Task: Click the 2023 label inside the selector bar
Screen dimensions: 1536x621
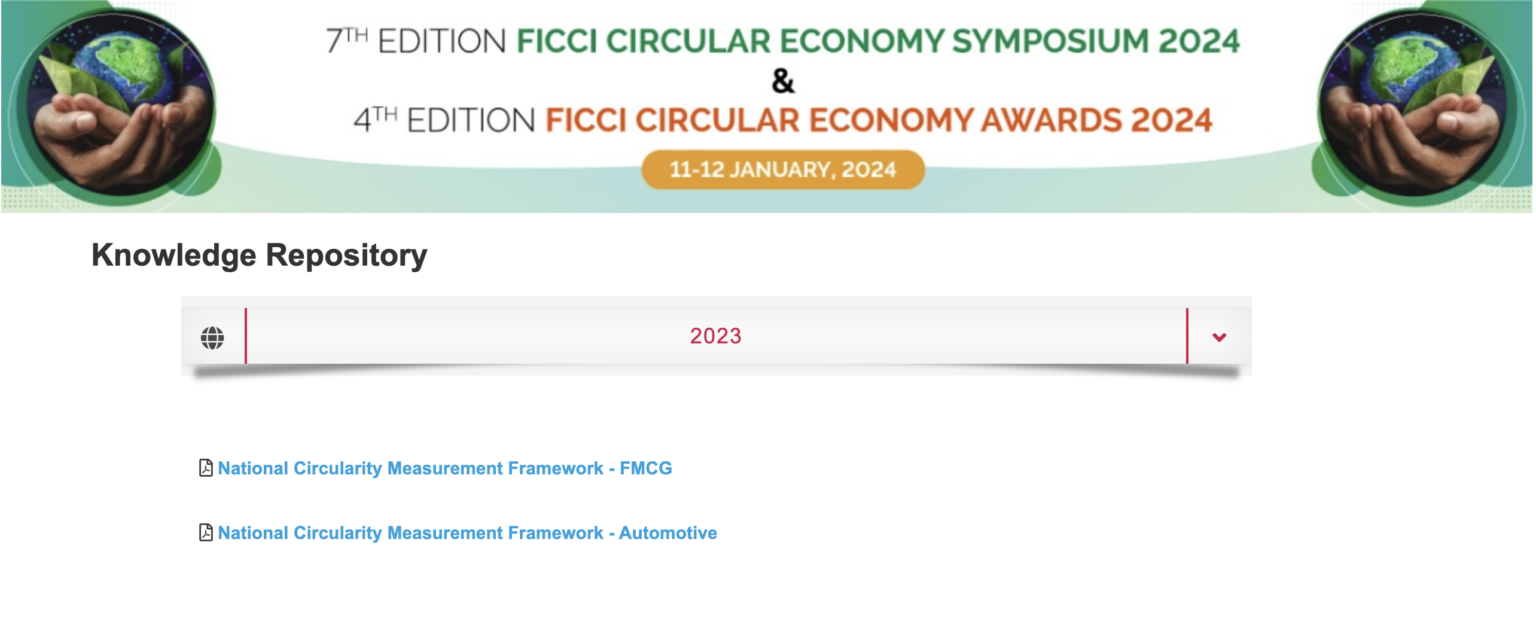Action: click(715, 336)
